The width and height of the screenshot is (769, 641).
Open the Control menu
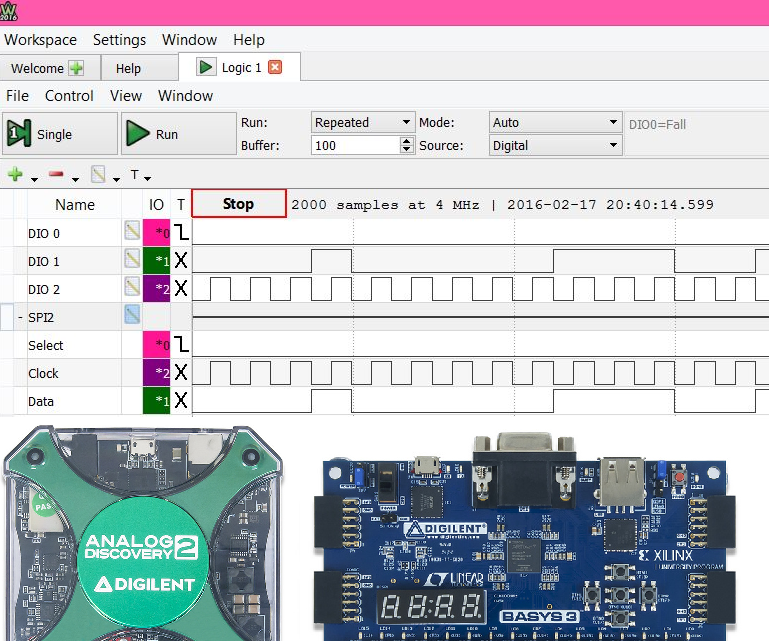[x=69, y=96]
